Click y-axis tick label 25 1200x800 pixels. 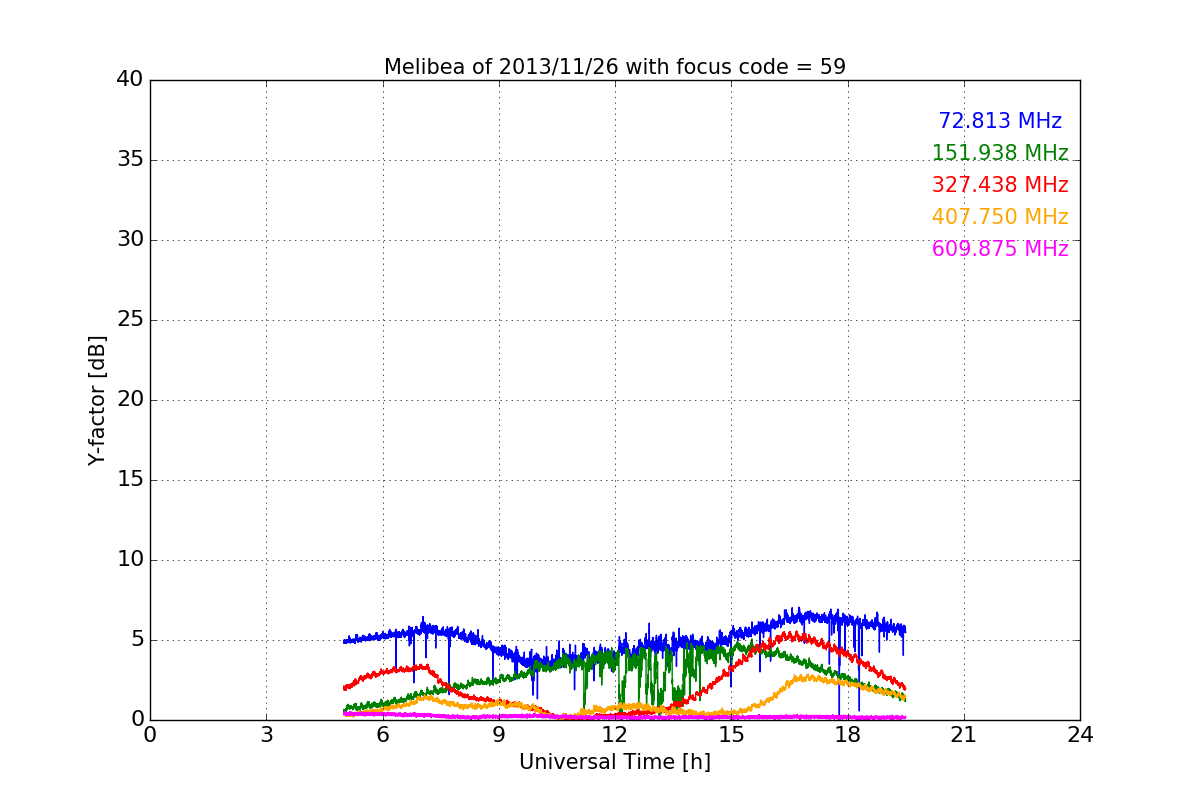(130, 320)
